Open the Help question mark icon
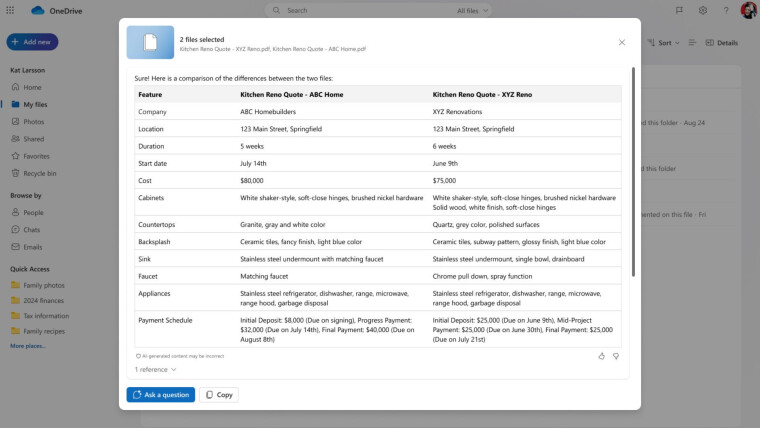This screenshot has width=760, height=428. (726, 10)
